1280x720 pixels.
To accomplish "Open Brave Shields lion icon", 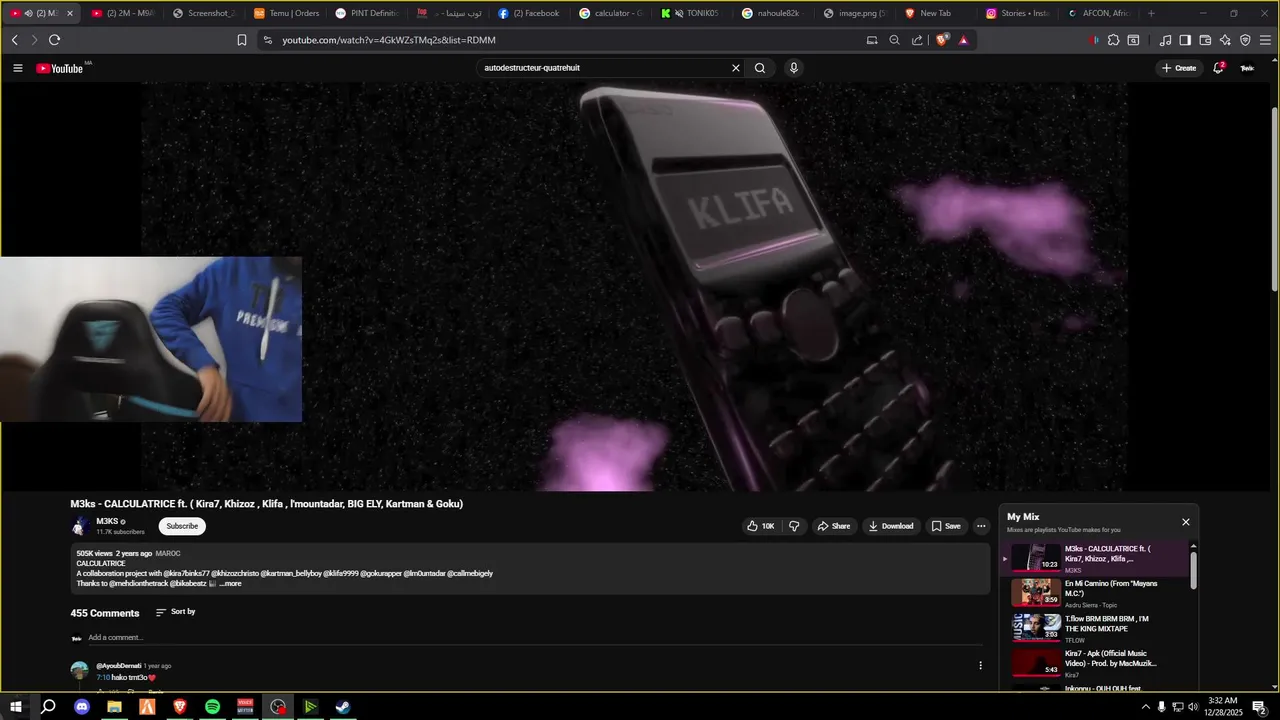I will click(942, 40).
